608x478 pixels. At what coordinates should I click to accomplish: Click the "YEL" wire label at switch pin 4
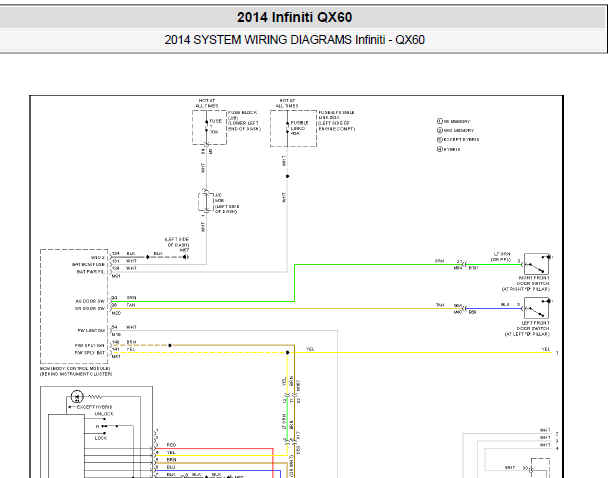[171, 452]
